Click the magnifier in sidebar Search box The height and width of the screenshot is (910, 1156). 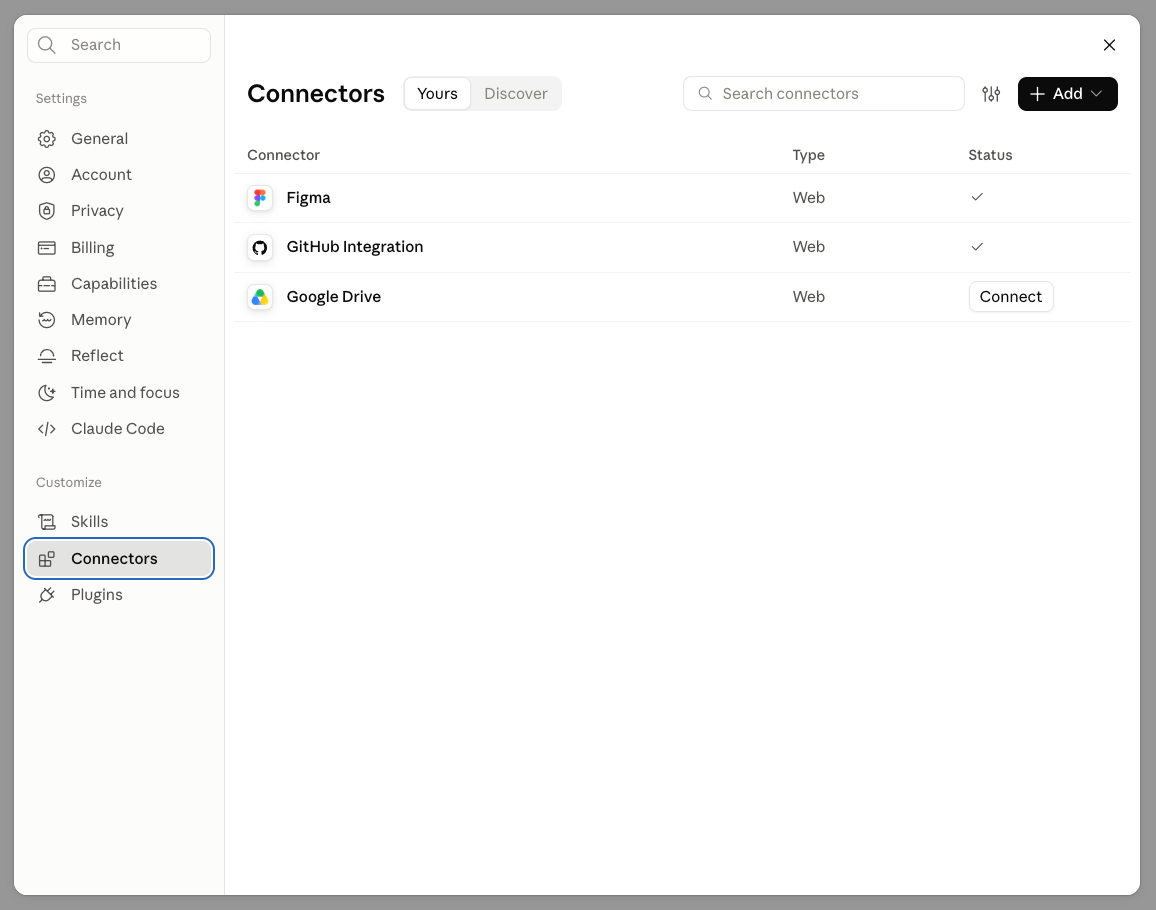tap(46, 45)
